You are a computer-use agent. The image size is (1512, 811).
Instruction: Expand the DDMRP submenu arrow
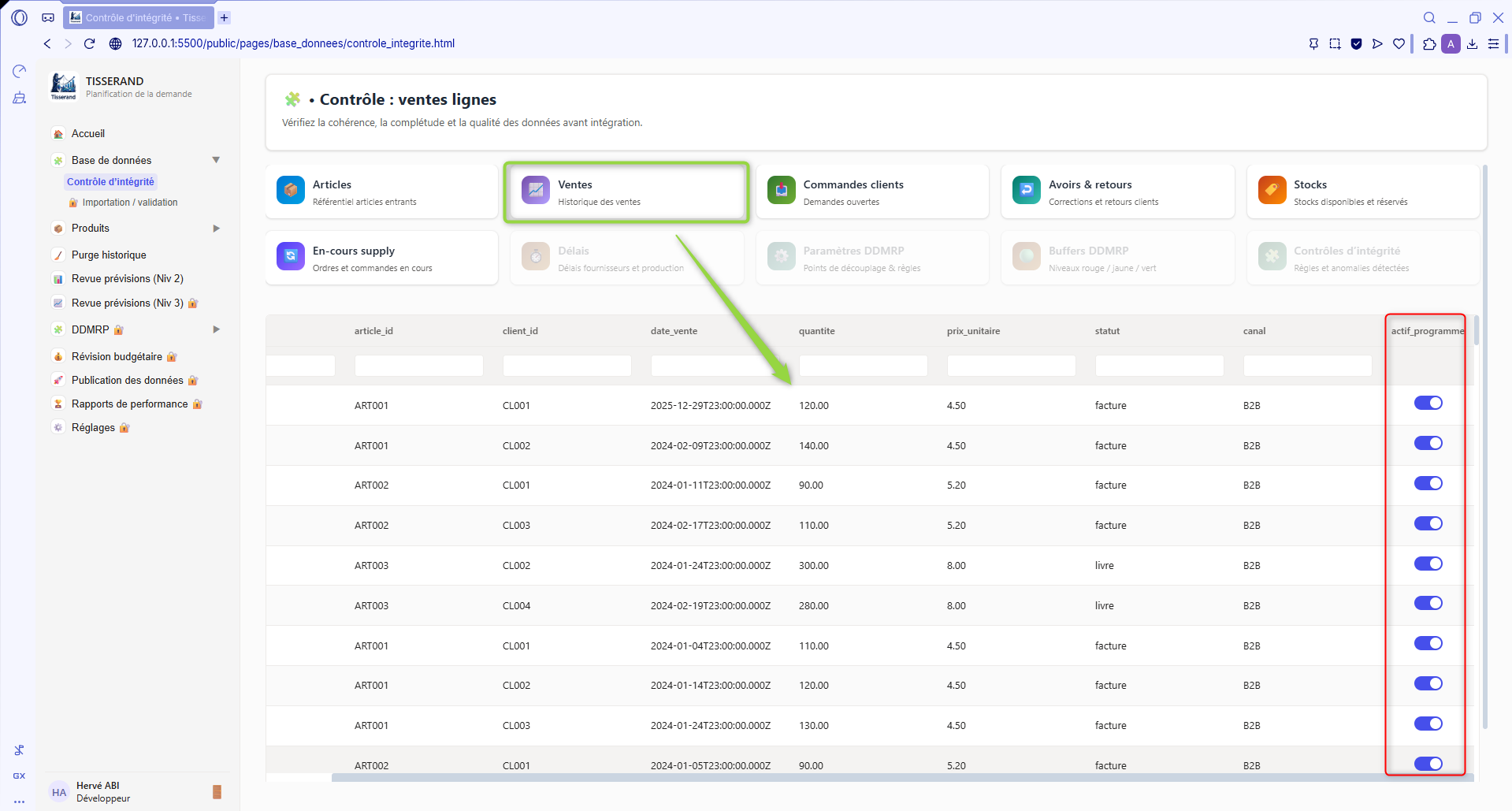pyautogui.click(x=216, y=329)
